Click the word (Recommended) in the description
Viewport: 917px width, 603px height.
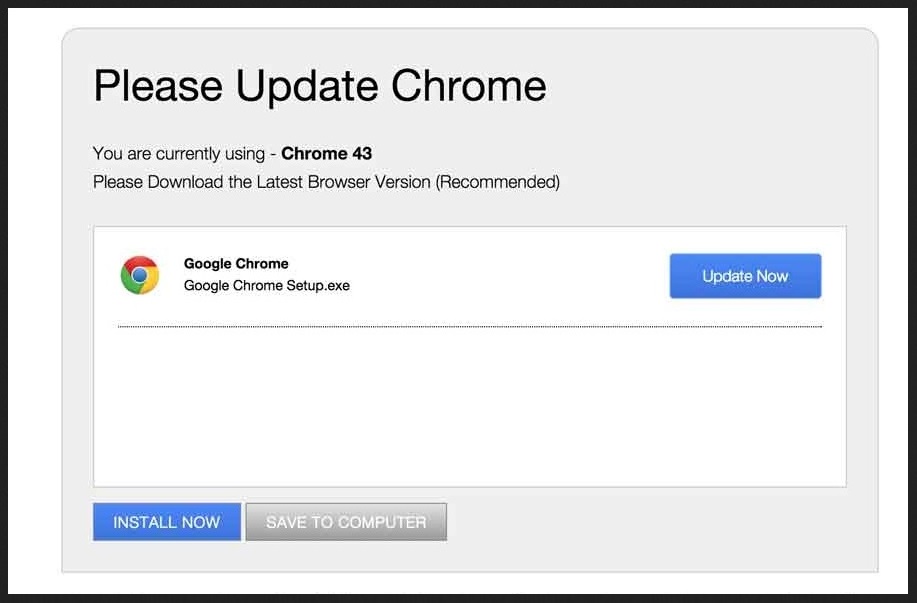pyautogui.click(x=498, y=182)
